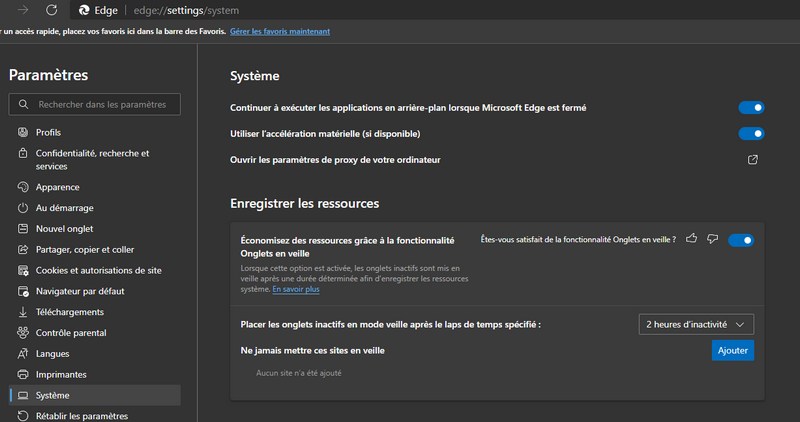Click the Apparence sidebar icon

click(x=23, y=187)
